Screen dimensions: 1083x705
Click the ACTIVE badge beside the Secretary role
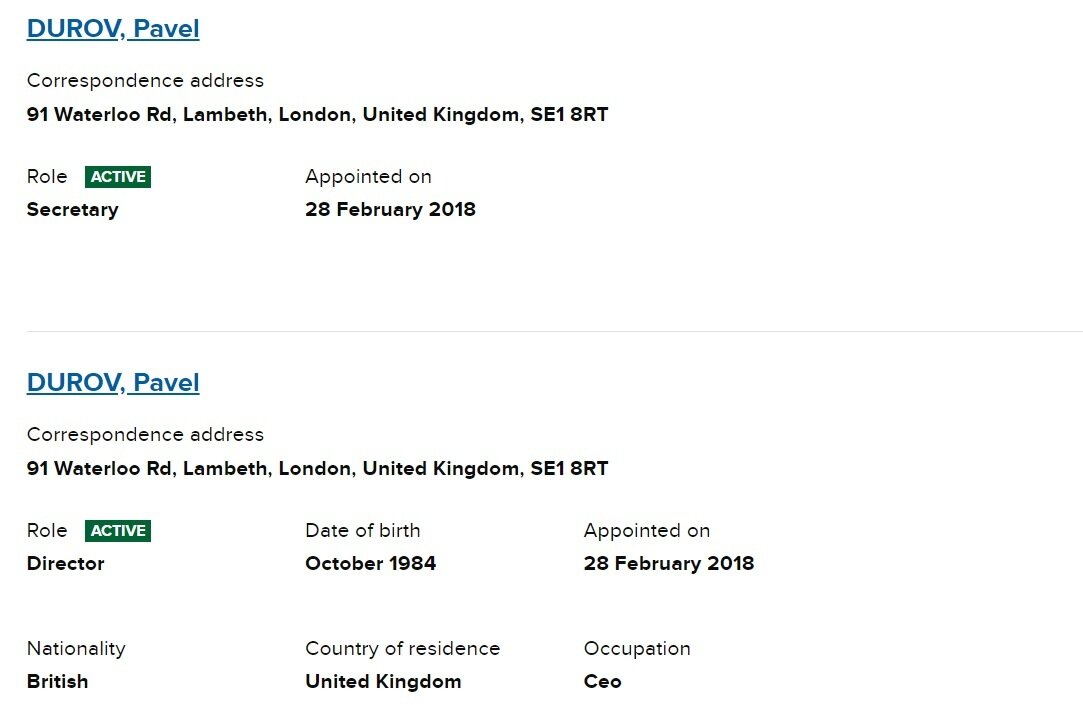point(118,177)
